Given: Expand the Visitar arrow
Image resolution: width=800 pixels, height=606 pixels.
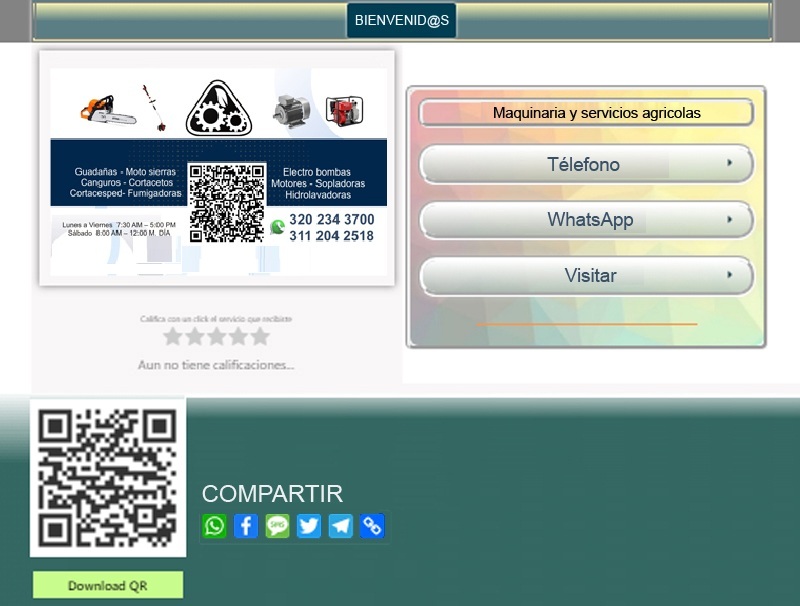Looking at the screenshot, I should click(x=730, y=274).
